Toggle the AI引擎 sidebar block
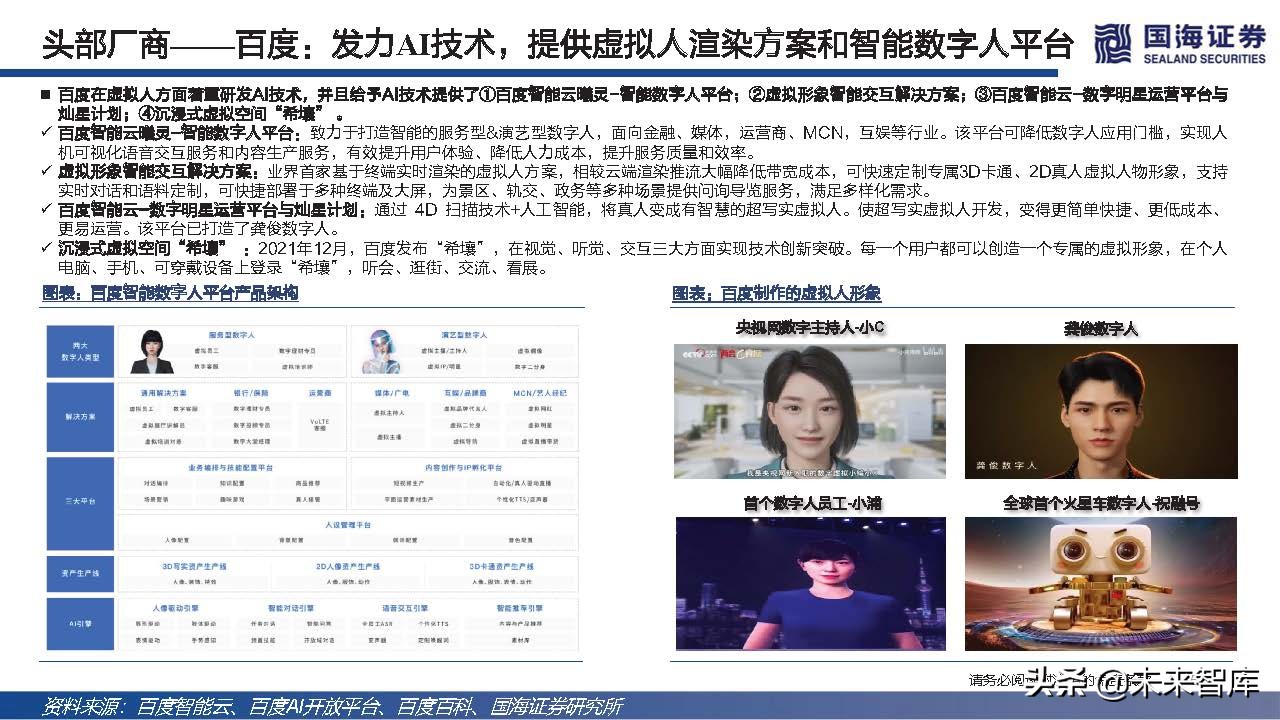Screen dimensions: 1280x720 [x=80, y=626]
